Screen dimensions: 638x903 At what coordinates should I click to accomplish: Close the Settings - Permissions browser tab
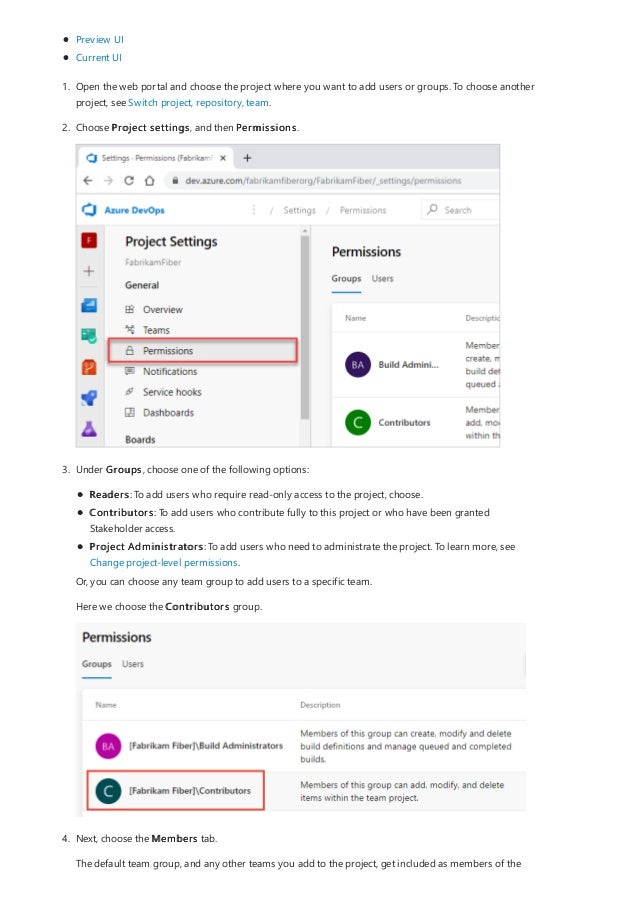(x=223, y=158)
